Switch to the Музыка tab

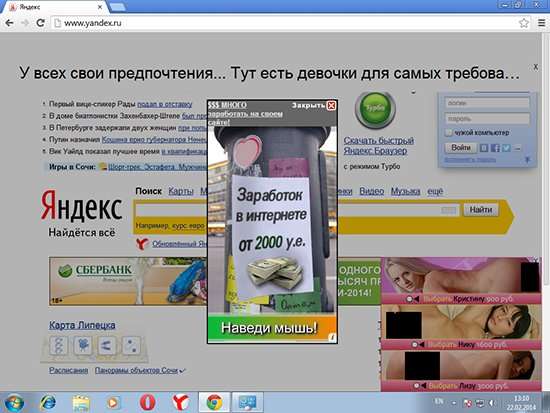tap(405, 191)
